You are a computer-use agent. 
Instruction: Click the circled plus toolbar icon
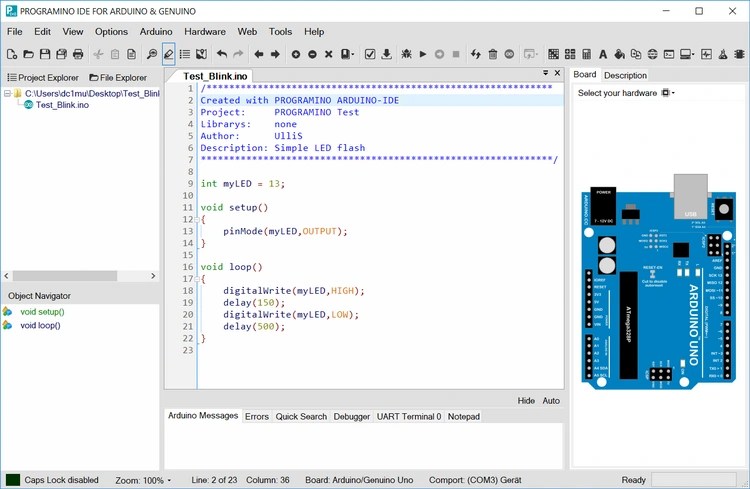pos(296,55)
